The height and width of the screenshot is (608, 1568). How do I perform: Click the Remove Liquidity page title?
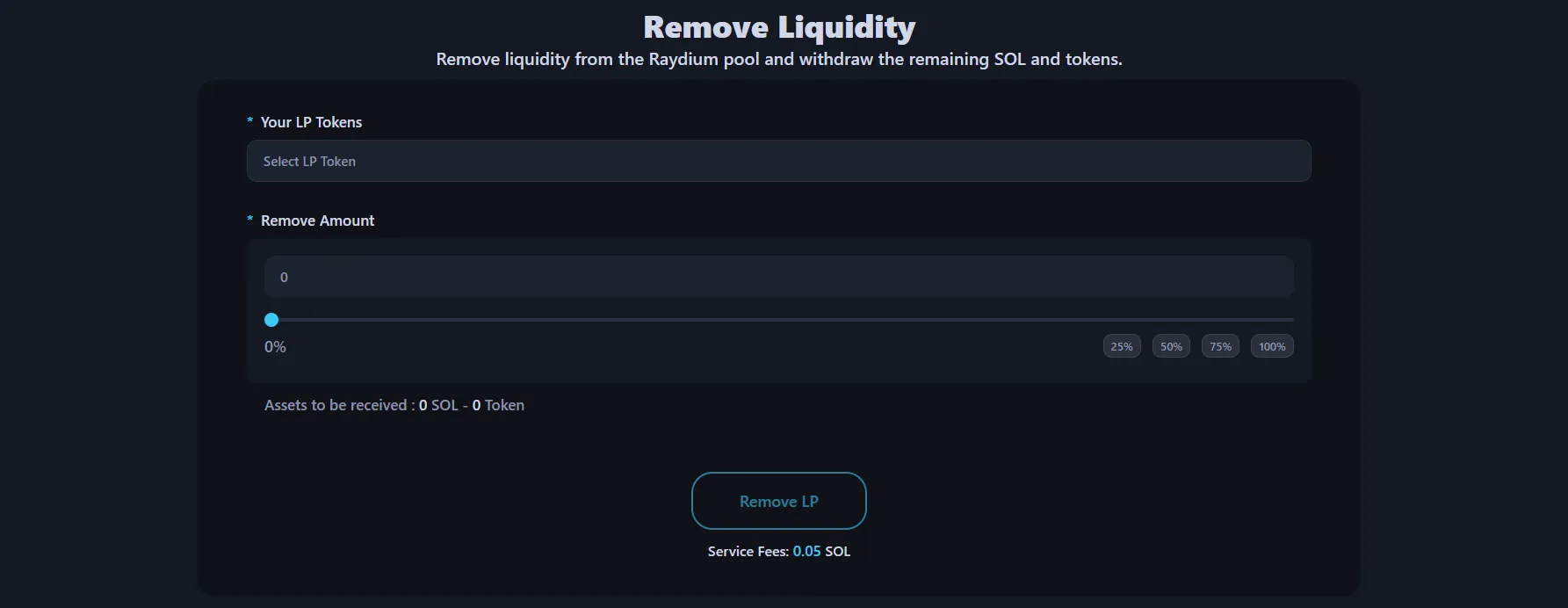click(x=778, y=26)
